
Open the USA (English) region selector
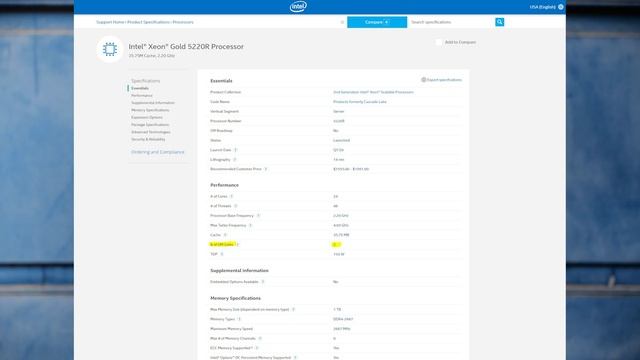click(546, 7)
